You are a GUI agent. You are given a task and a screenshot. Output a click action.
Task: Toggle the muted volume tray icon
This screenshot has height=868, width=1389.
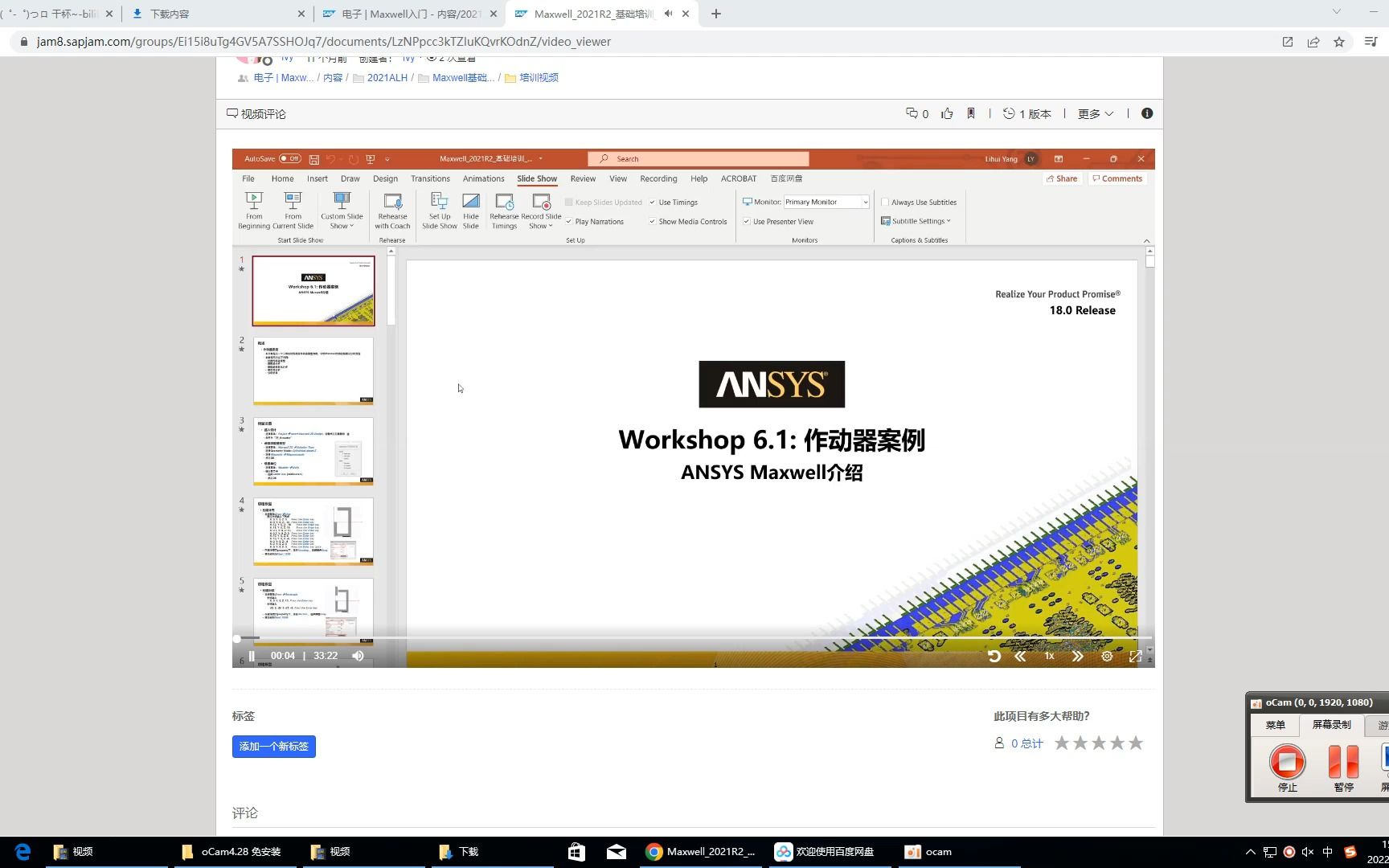(1308, 852)
